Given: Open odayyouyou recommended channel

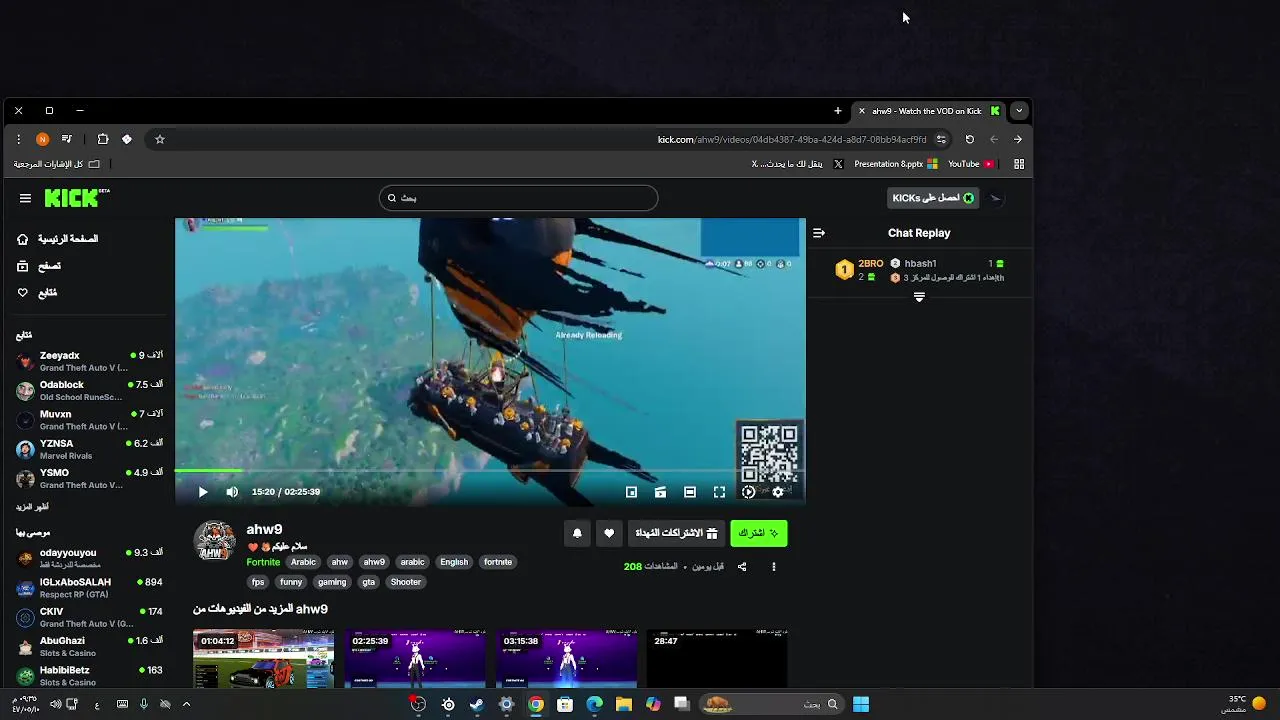Looking at the screenshot, I should pos(89,558).
